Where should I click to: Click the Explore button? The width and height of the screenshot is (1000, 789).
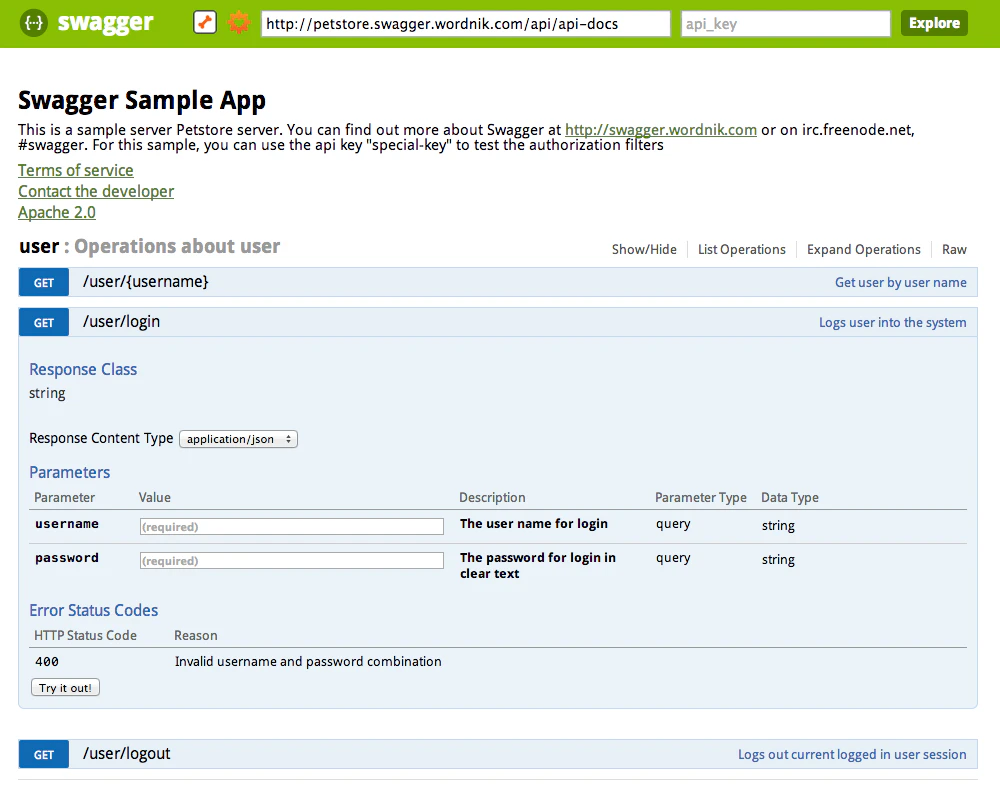(x=934, y=23)
